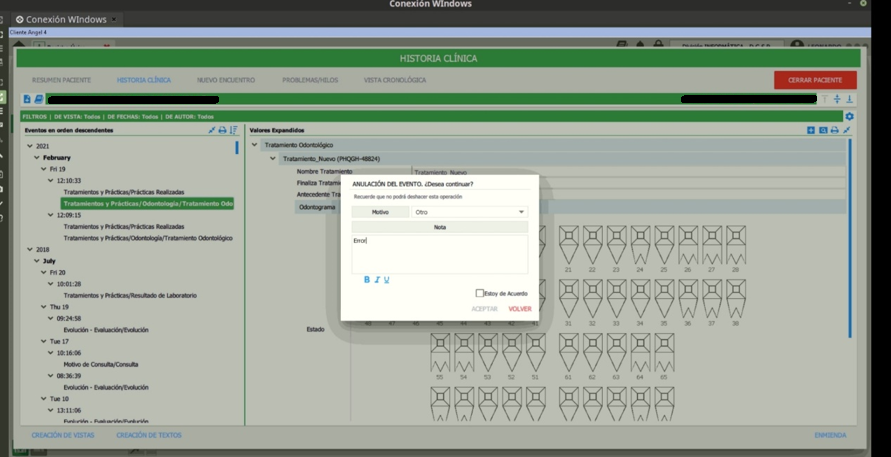Toggle italic formatting in the note editor
The width and height of the screenshot is (891, 457).
(377, 280)
